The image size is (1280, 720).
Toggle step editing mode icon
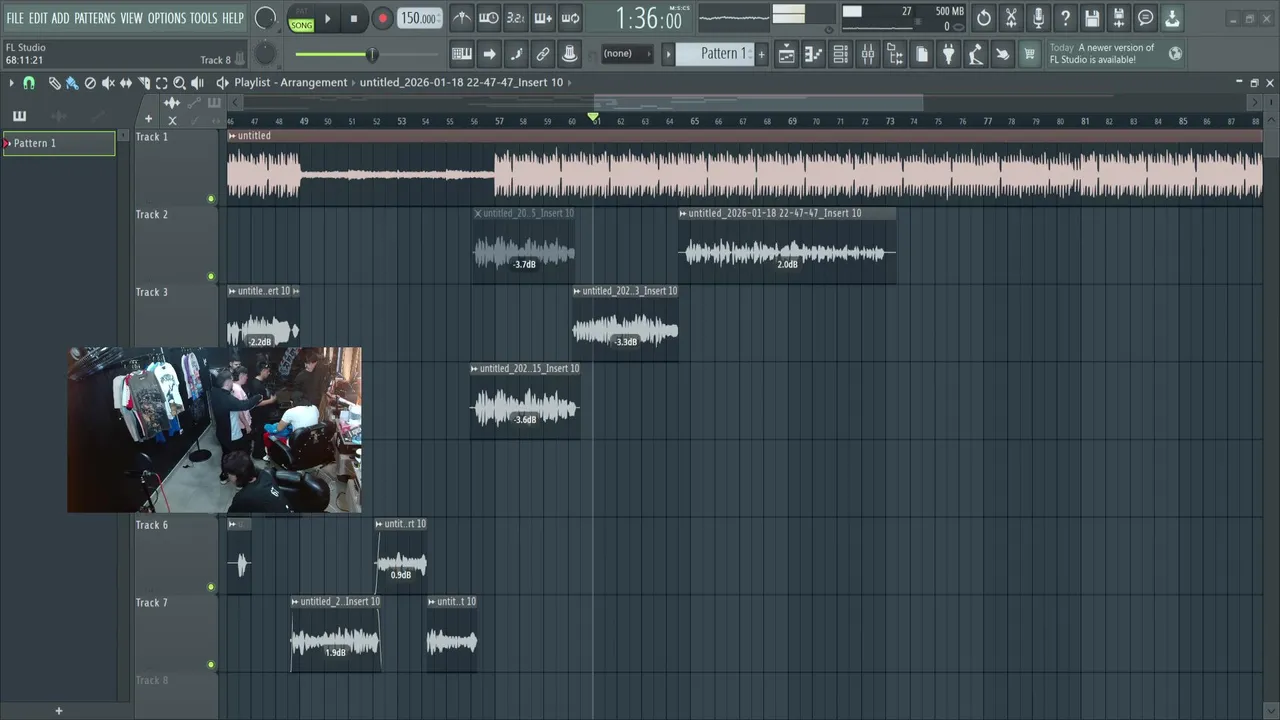point(516,54)
